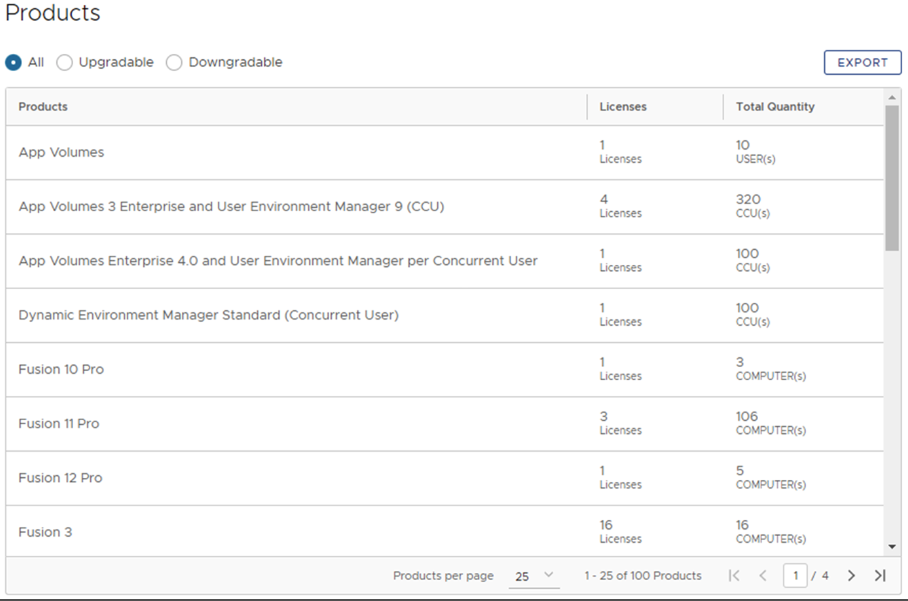Select the Fusion 10 Pro row
The height and width of the screenshot is (601, 908).
(x=61, y=370)
